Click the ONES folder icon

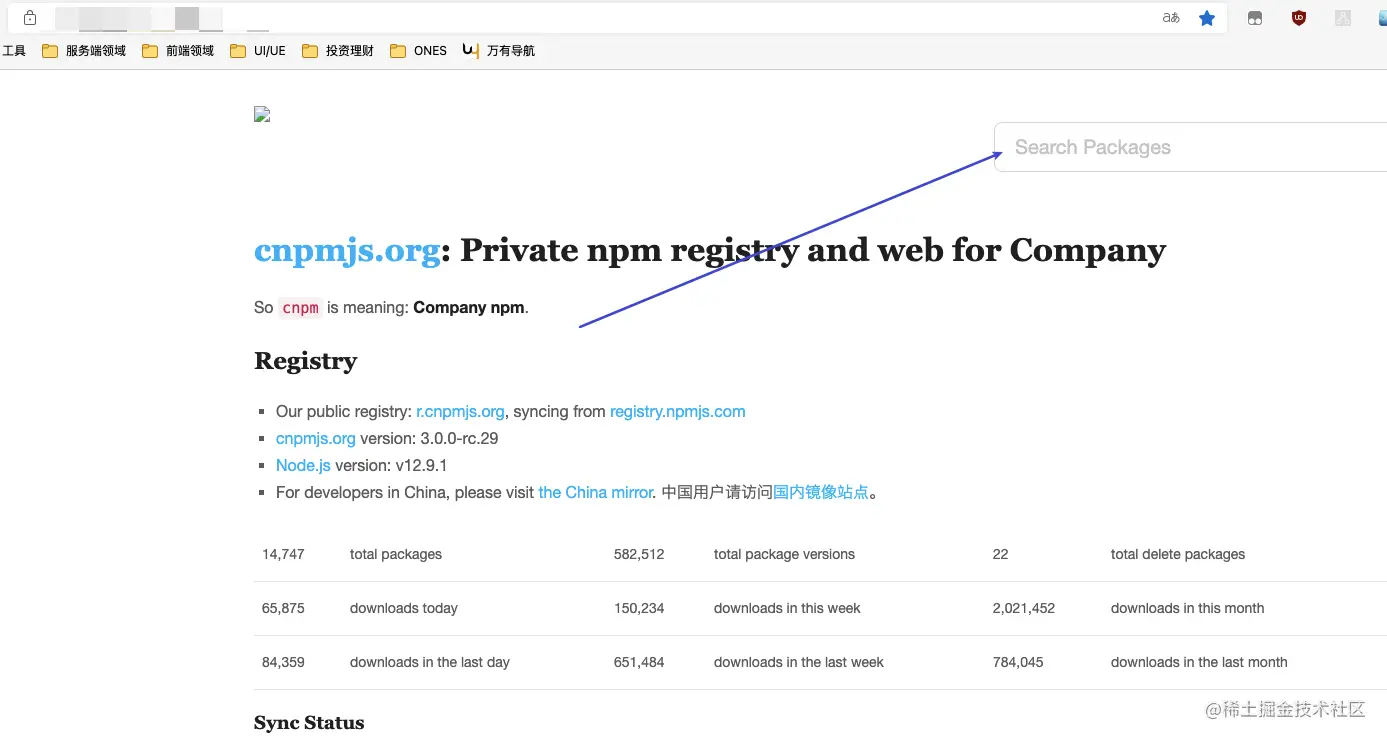(x=398, y=51)
